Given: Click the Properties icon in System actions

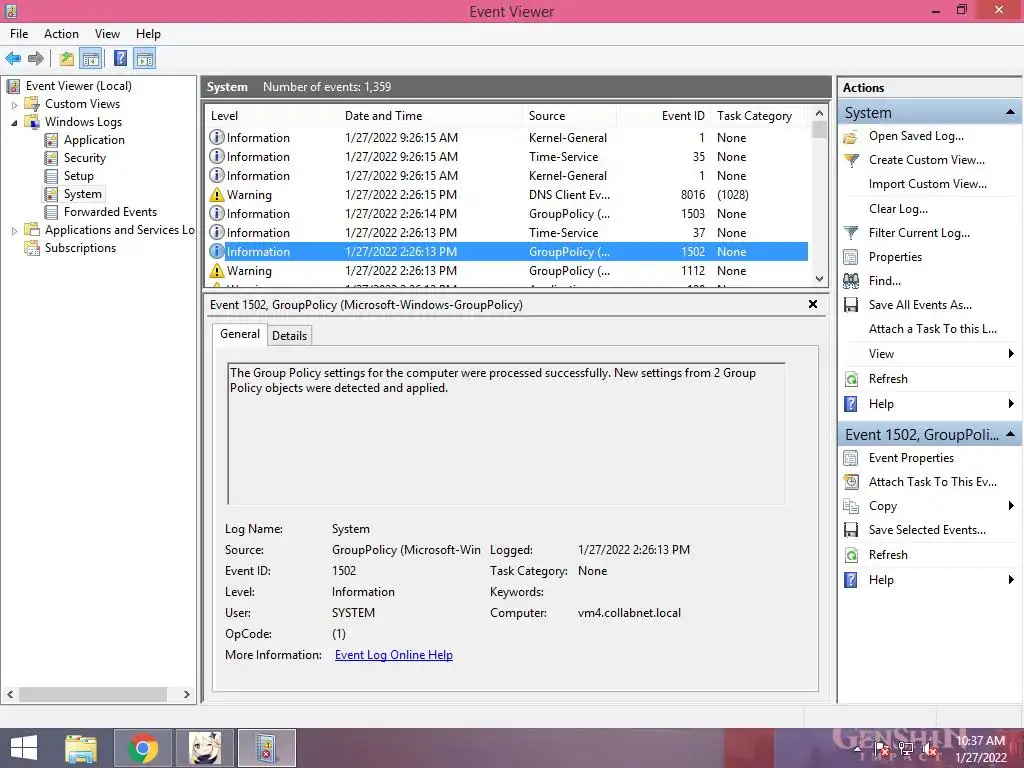Looking at the screenshot, I should point(850,257).
